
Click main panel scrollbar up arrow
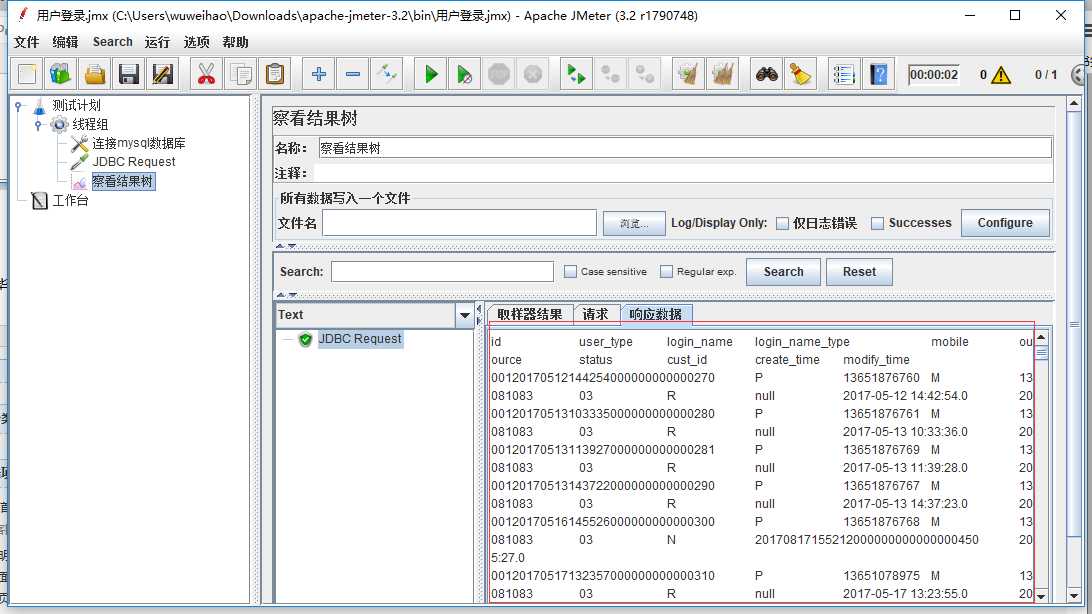(x=1074, y=104)
